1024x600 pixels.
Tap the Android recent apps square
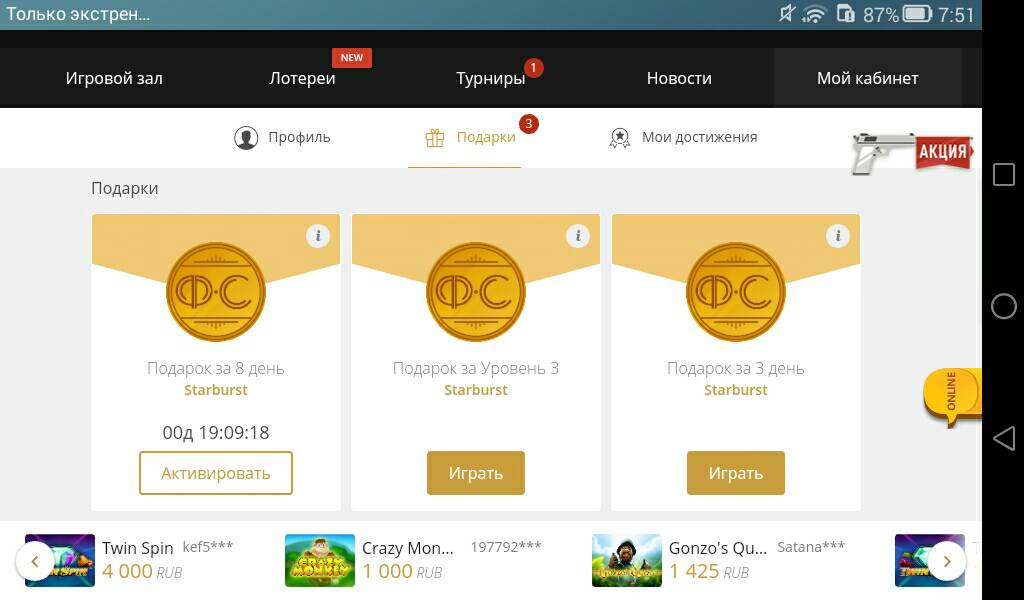click(1004, 174)
